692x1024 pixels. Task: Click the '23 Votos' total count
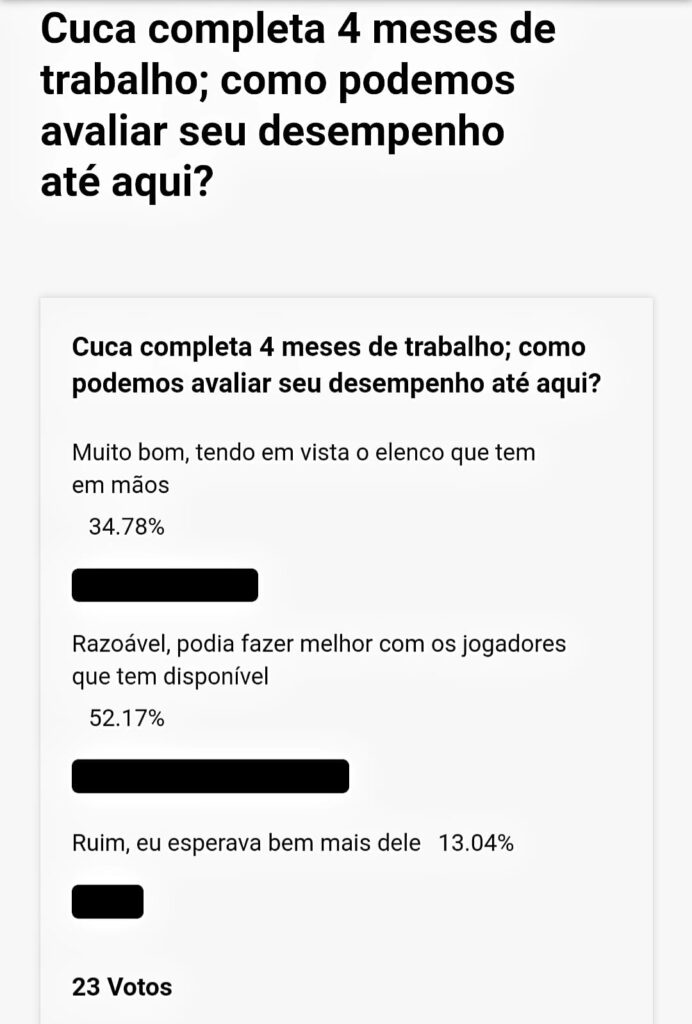coord(122,987)
